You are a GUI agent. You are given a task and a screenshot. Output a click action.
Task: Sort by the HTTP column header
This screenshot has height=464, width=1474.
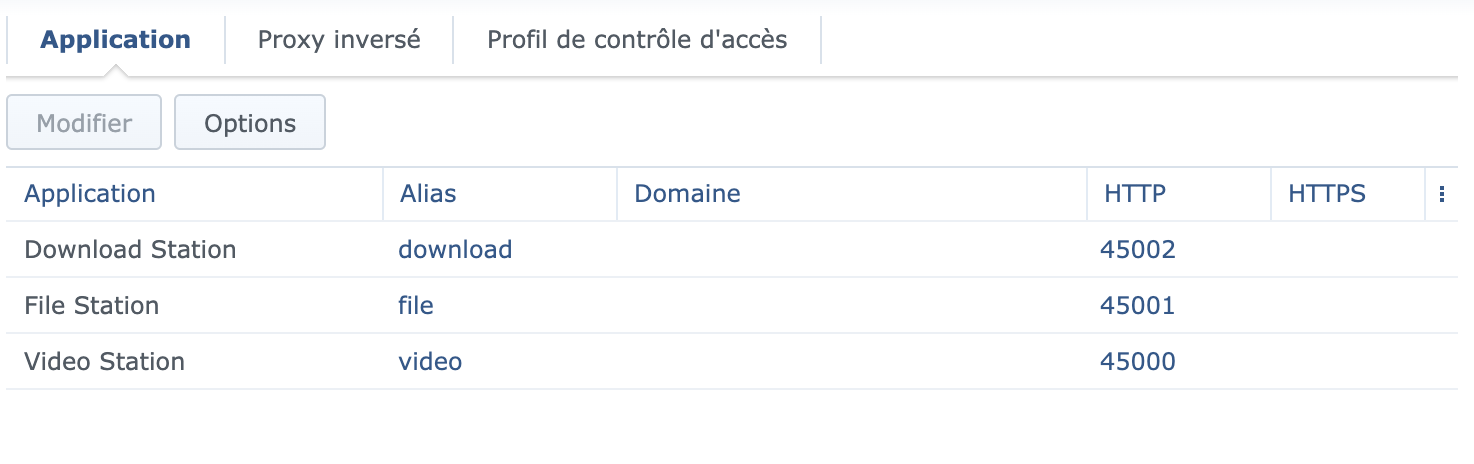click(x=1135, y=194)
